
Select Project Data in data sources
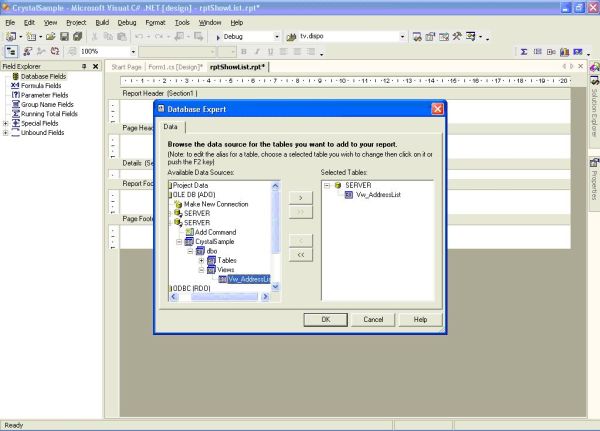tap(190, 185)
